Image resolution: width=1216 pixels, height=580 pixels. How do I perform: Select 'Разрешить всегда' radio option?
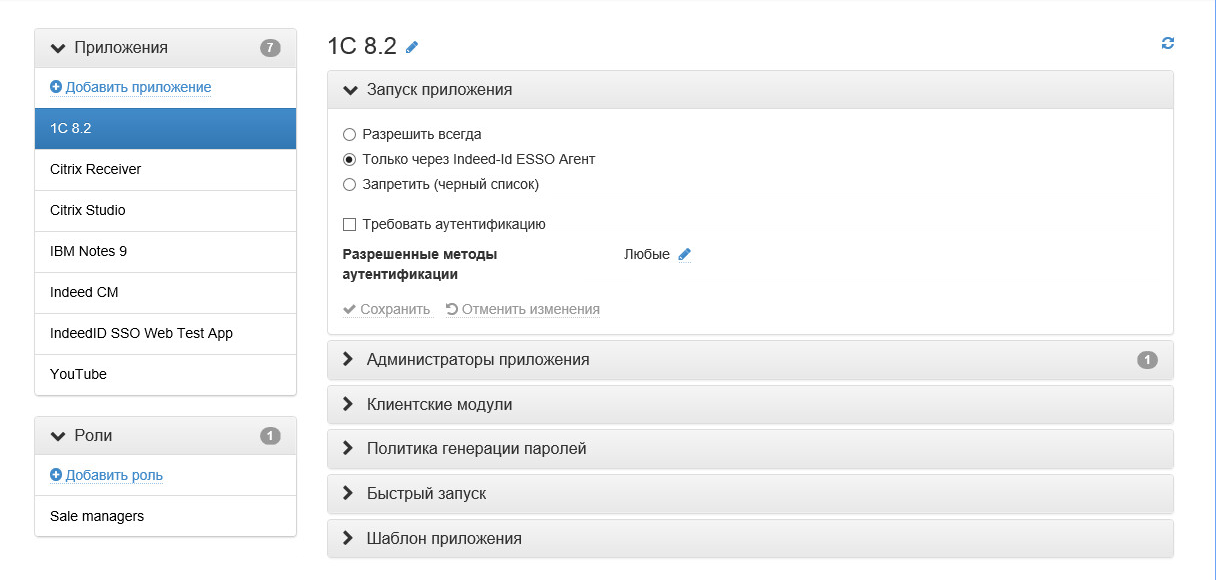(x=349, y=134)
